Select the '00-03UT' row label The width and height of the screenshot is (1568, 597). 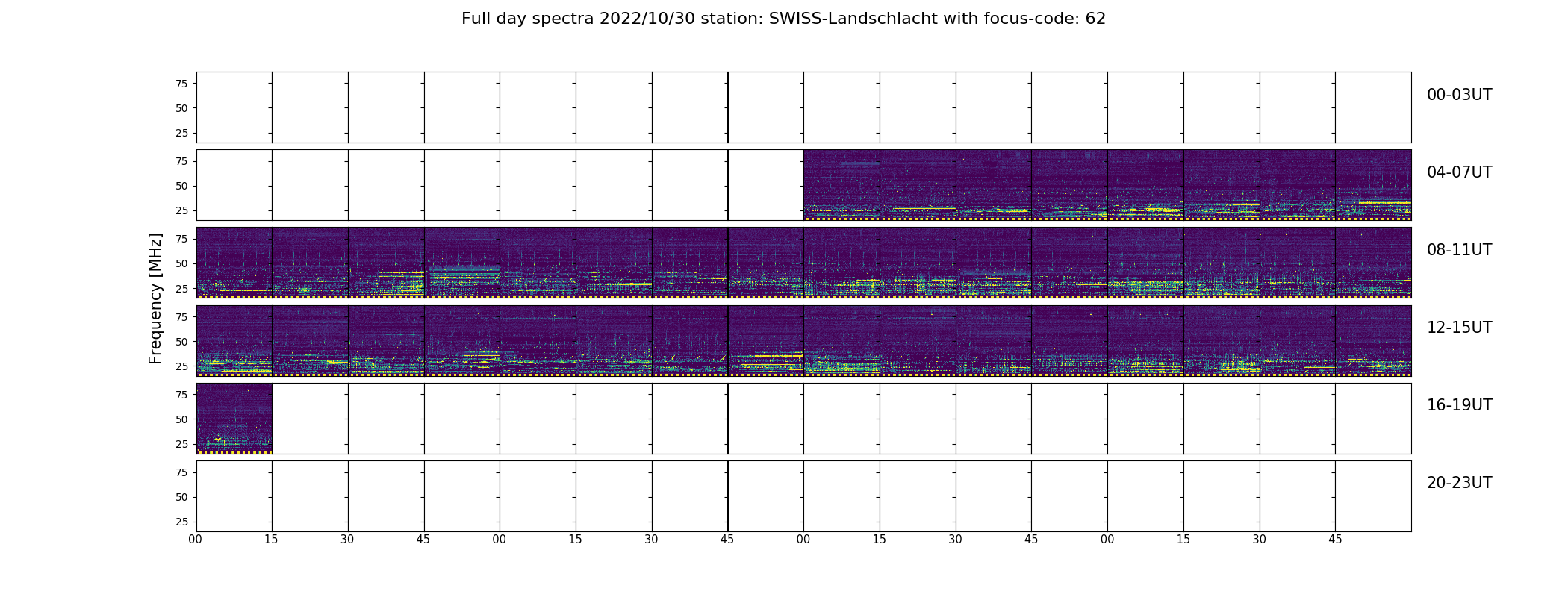(x=1459, y=95)
